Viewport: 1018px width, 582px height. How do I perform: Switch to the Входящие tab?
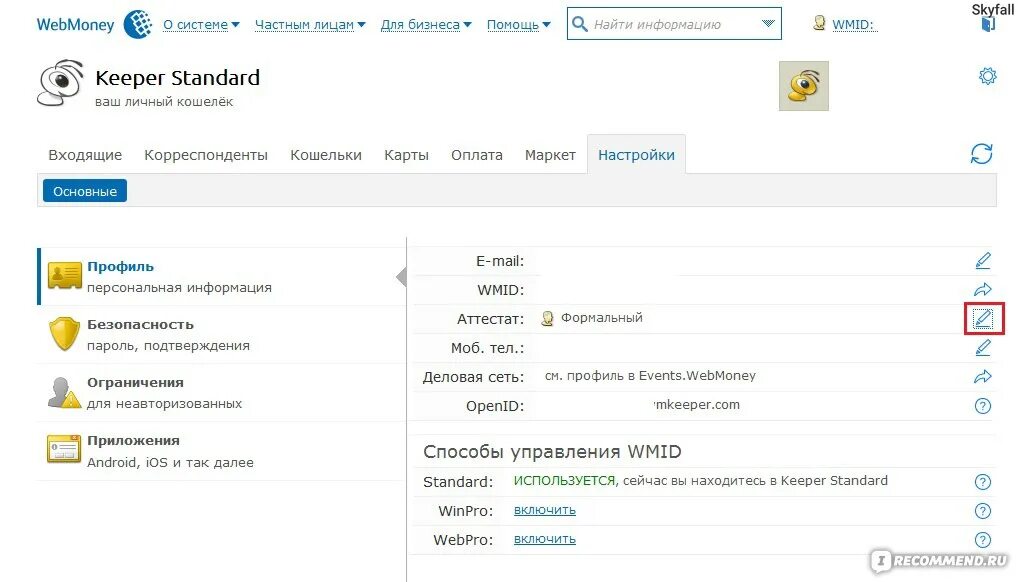[x=85, y=155]
